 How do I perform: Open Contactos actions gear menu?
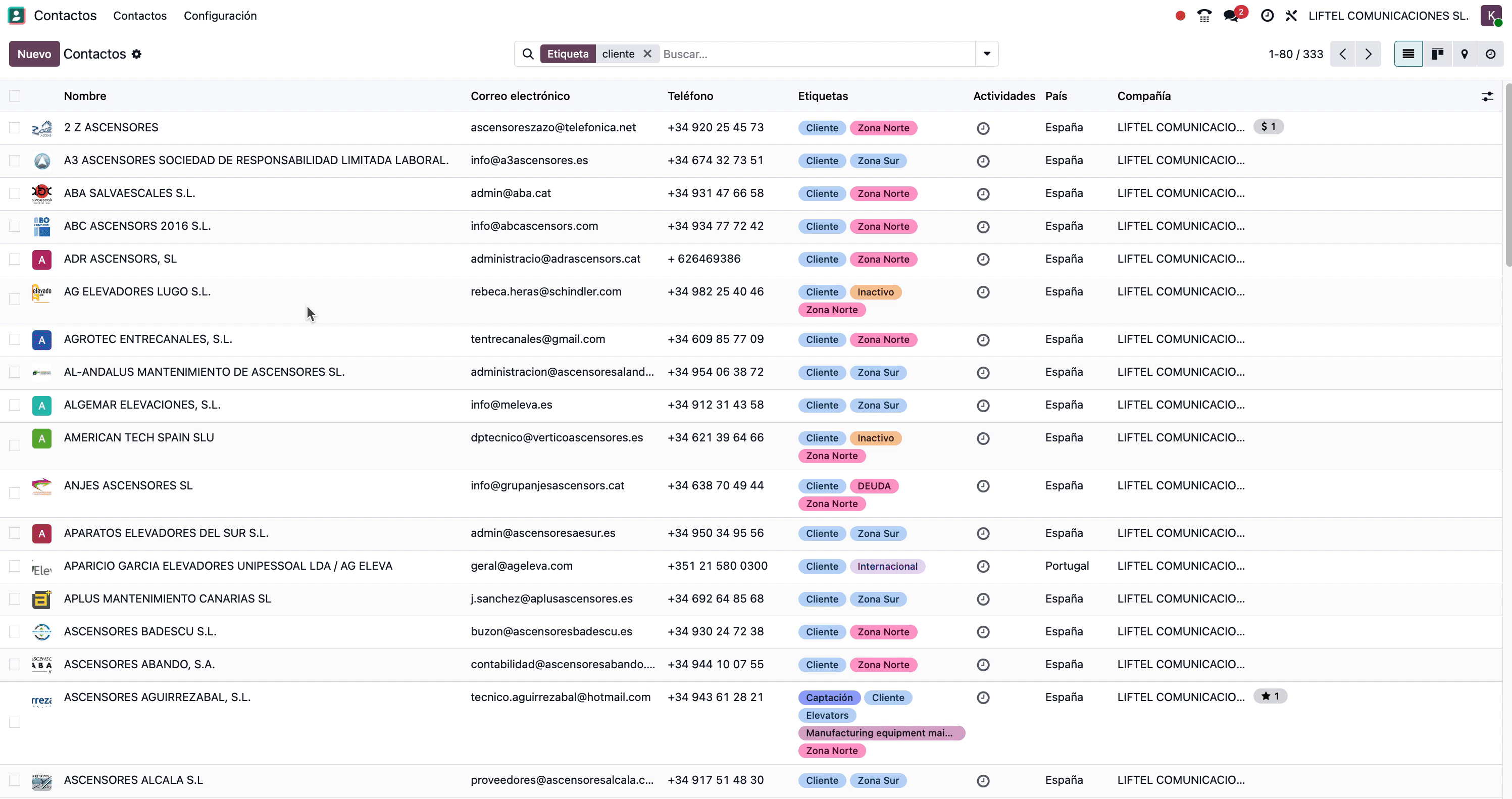pos(137,54)
